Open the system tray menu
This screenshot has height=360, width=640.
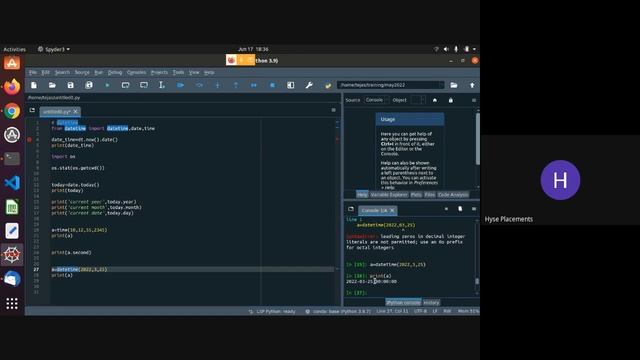tap(474, 49)
